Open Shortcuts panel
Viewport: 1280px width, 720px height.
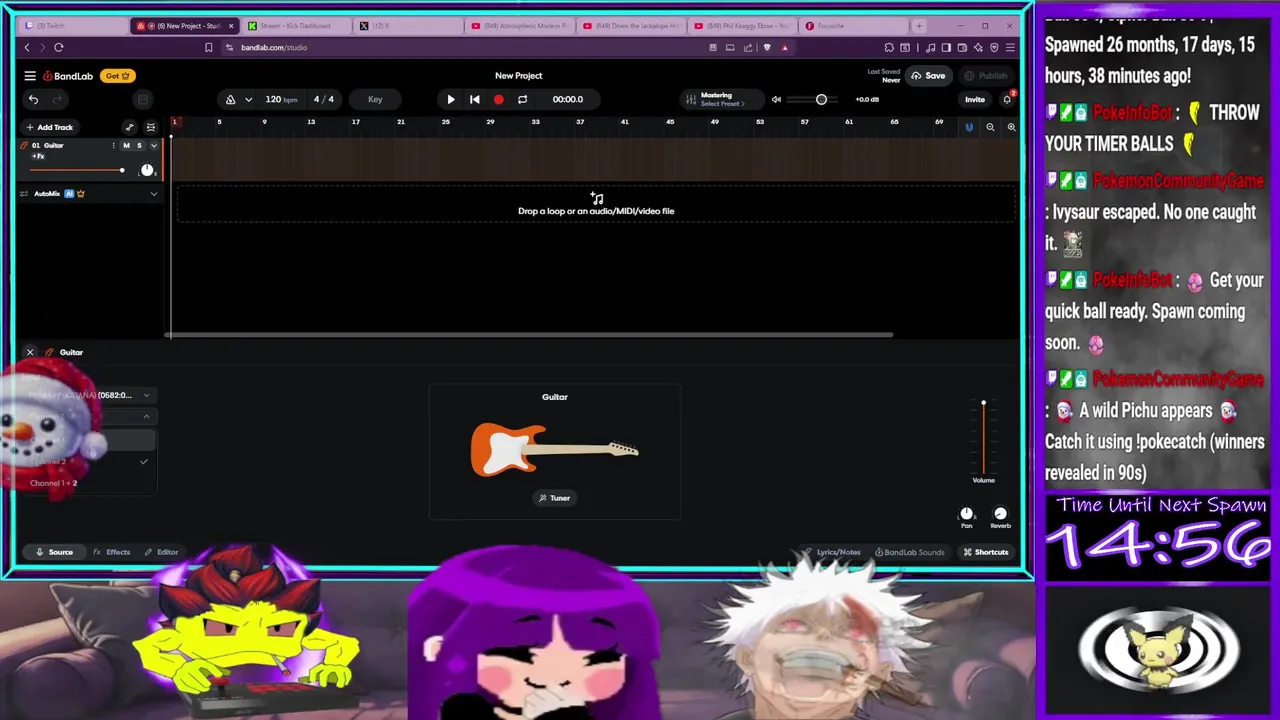click(986, 552)
